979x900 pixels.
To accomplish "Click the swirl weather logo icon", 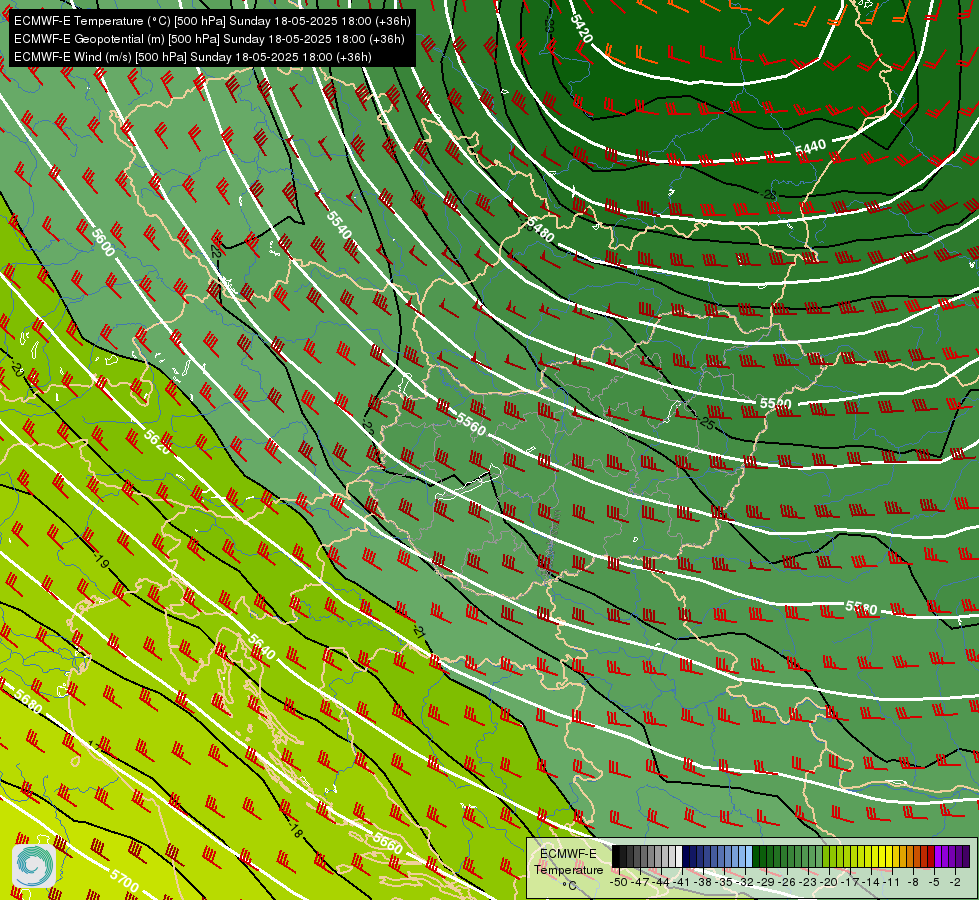I will (x=34, y=865).
